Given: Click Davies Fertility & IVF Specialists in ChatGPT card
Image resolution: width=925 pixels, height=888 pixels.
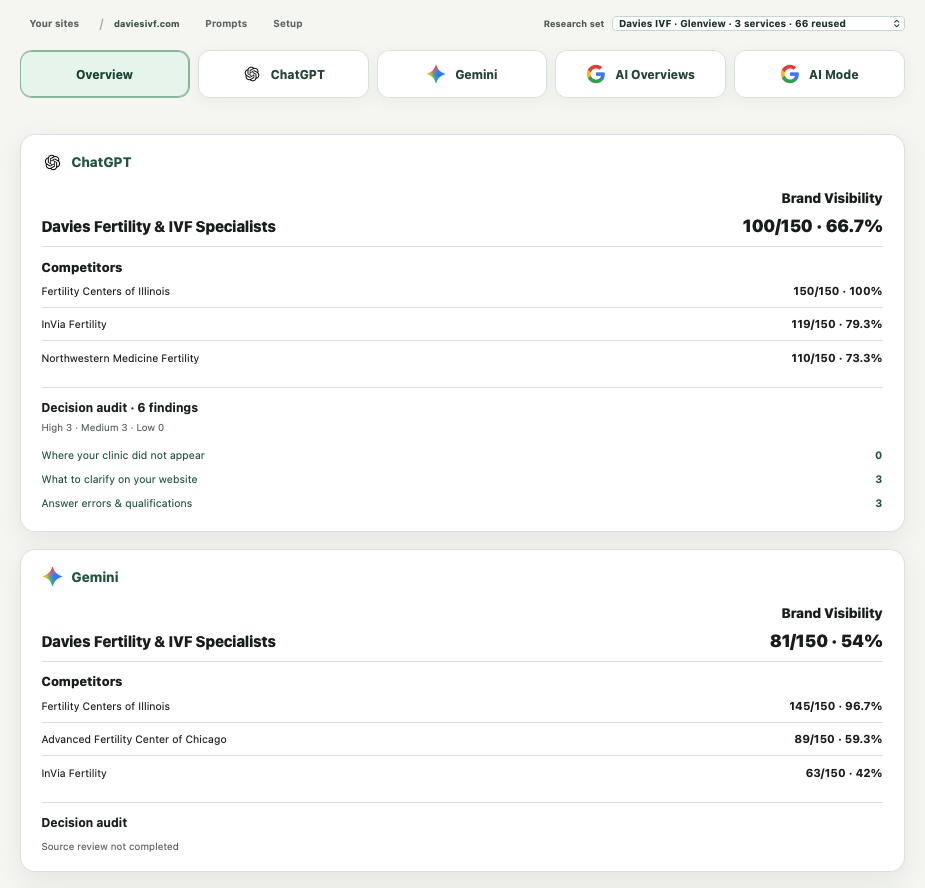Looking at the screenshot, I should coord(158,227).
